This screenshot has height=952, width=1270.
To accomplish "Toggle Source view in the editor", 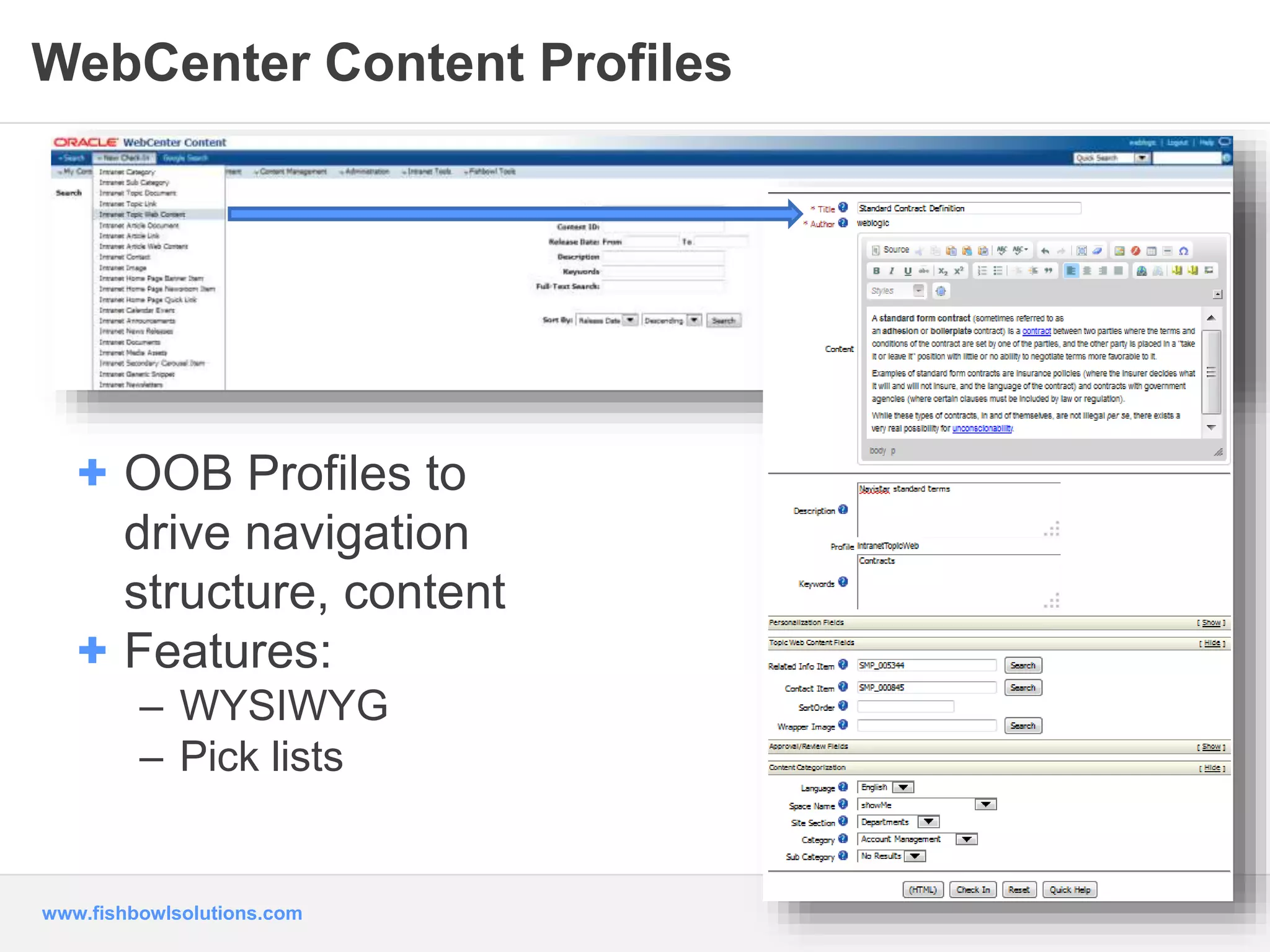I will (890, 250).
